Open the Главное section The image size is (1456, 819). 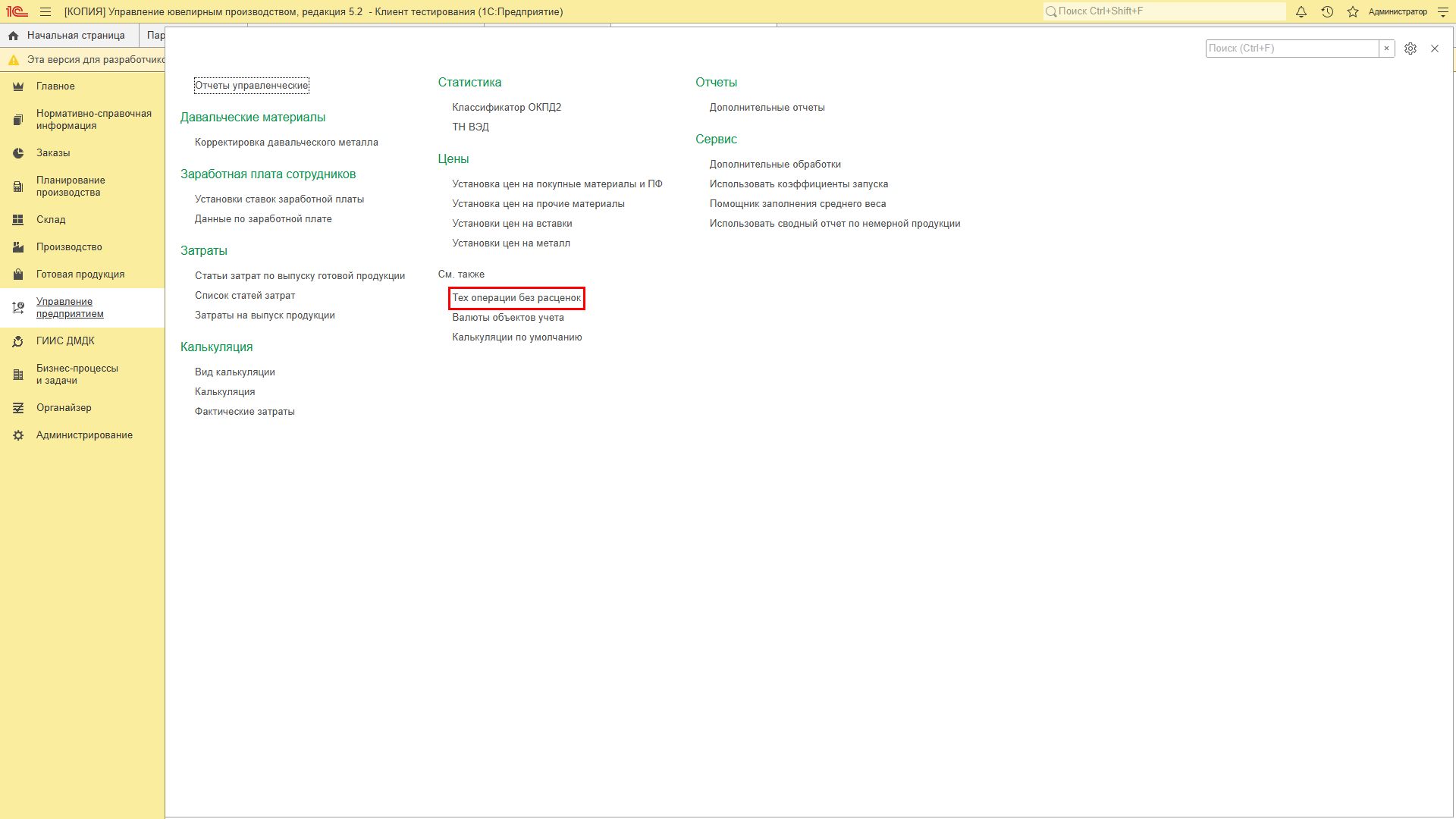tap(55, 86)
